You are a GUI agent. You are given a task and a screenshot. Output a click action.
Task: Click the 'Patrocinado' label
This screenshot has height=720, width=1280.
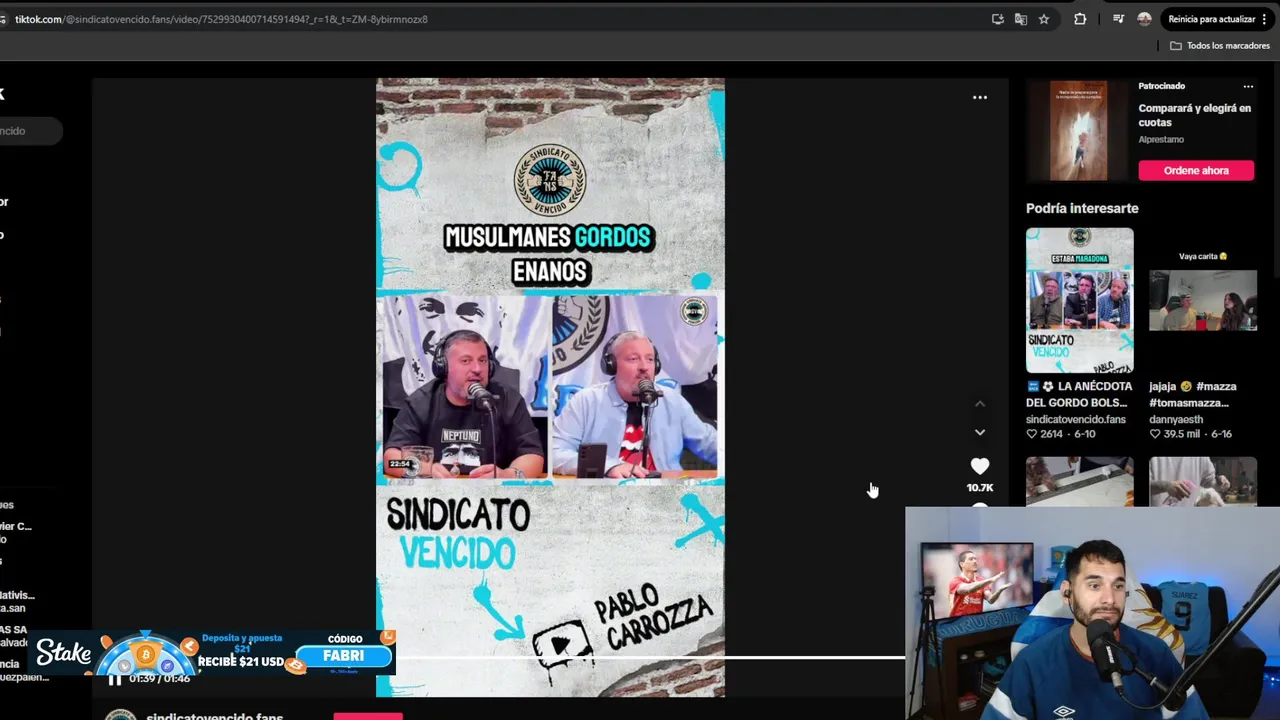[x=1161, y=86]
